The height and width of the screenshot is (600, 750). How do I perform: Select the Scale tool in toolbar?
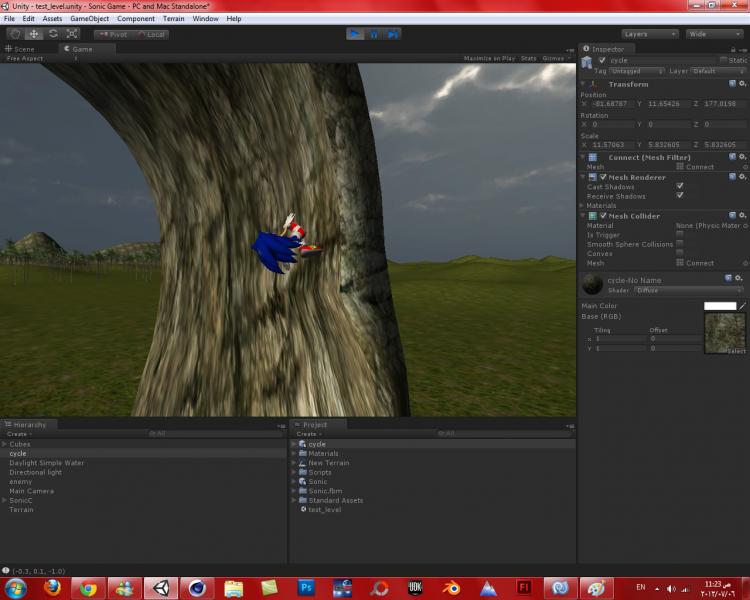[72, 34]
